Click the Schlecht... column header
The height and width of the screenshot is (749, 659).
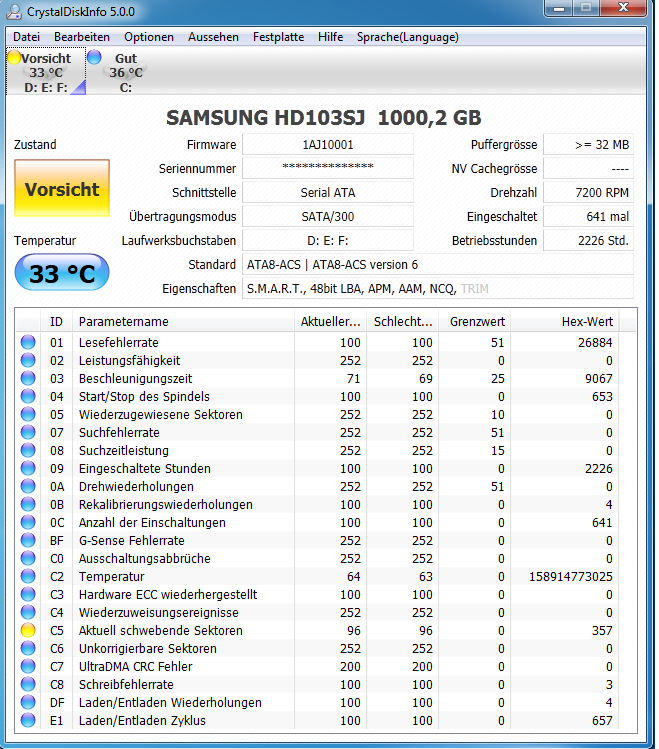(403, 321)
